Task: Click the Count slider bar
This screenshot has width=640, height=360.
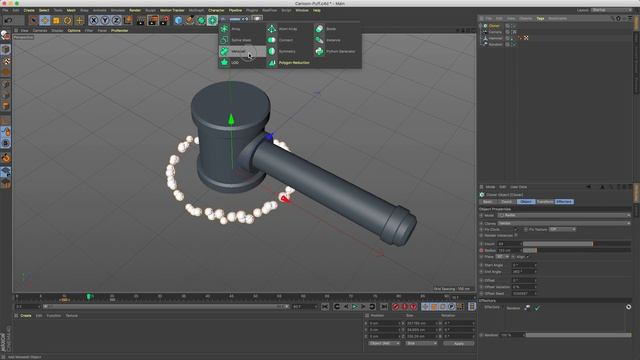Action: coord(577,244)
